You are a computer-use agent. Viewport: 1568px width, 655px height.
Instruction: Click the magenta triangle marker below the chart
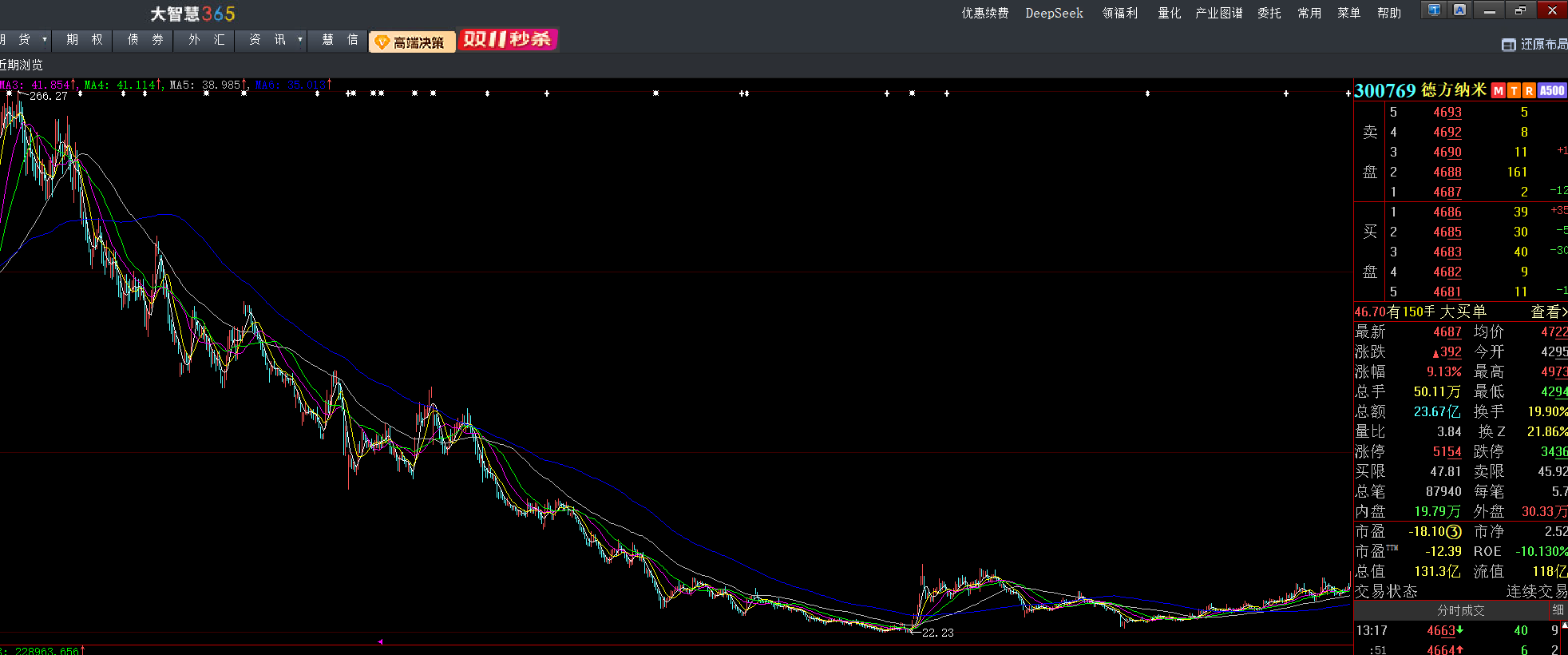click(x=381, y=641)
